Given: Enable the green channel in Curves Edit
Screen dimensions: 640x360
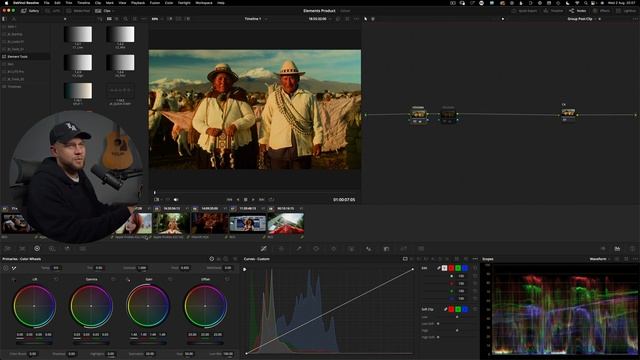Looking at the screenshot, I should pyautogui.click(x=458, y=268).
